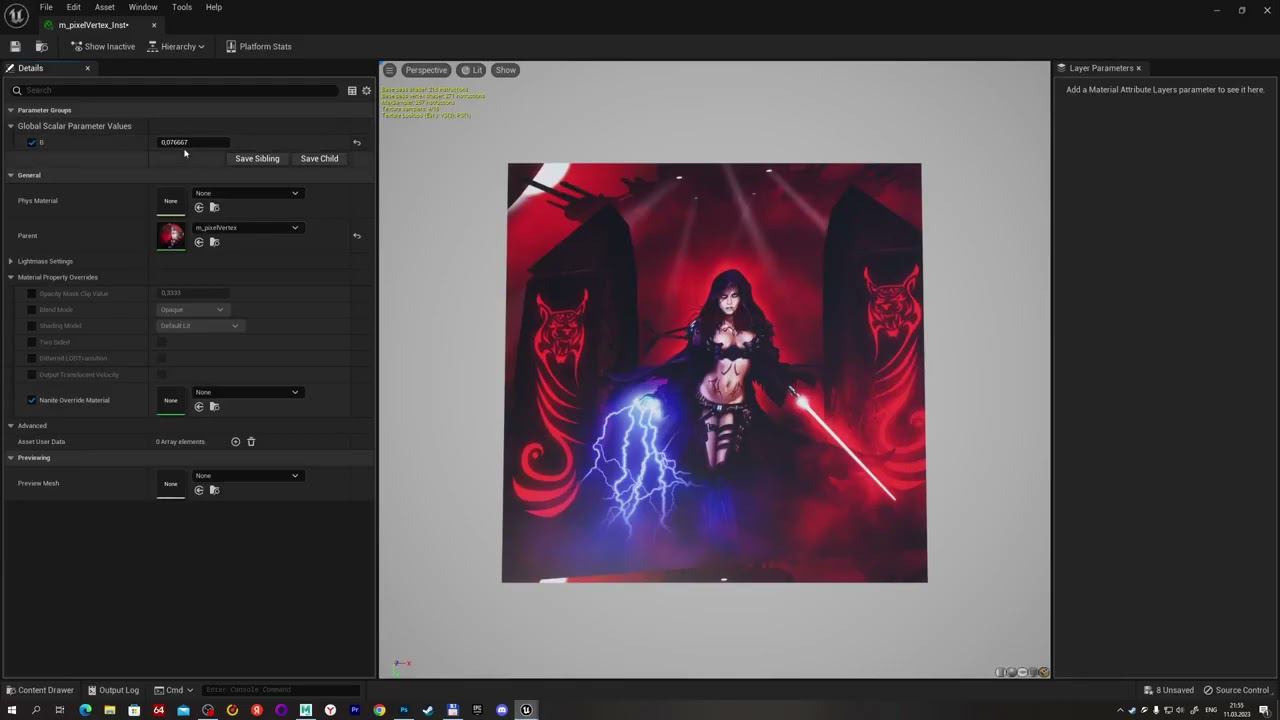Image resolution: width=1280 pixels, height=720 pixels.
Task: Add an Asset User Data array element
Action: tap(236, 442)
